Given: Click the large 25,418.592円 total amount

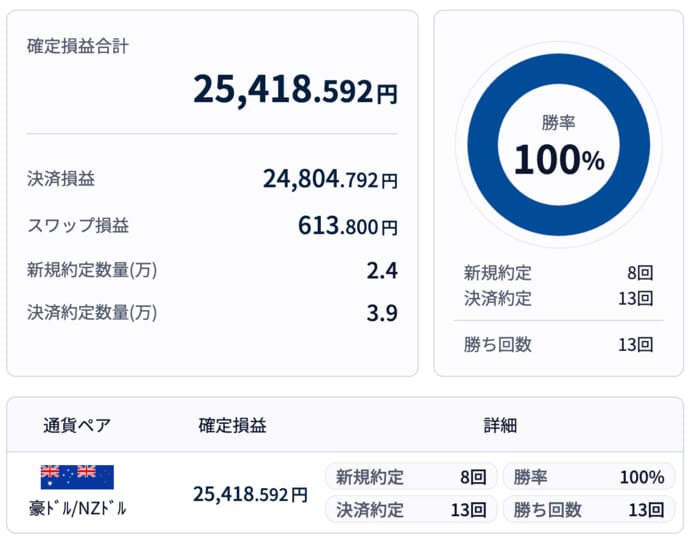Looking at the screenshot, I should 295,90.
